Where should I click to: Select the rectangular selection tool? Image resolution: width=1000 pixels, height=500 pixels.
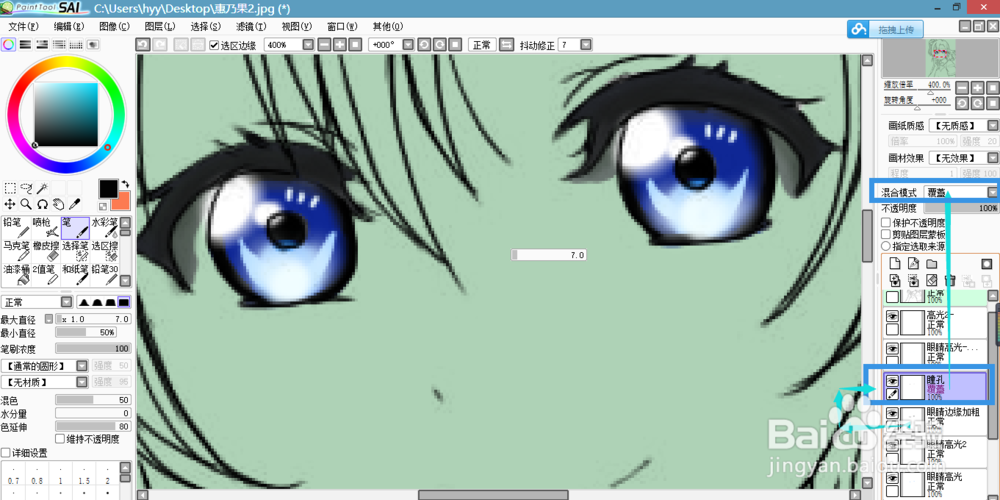tap(10, 188)
